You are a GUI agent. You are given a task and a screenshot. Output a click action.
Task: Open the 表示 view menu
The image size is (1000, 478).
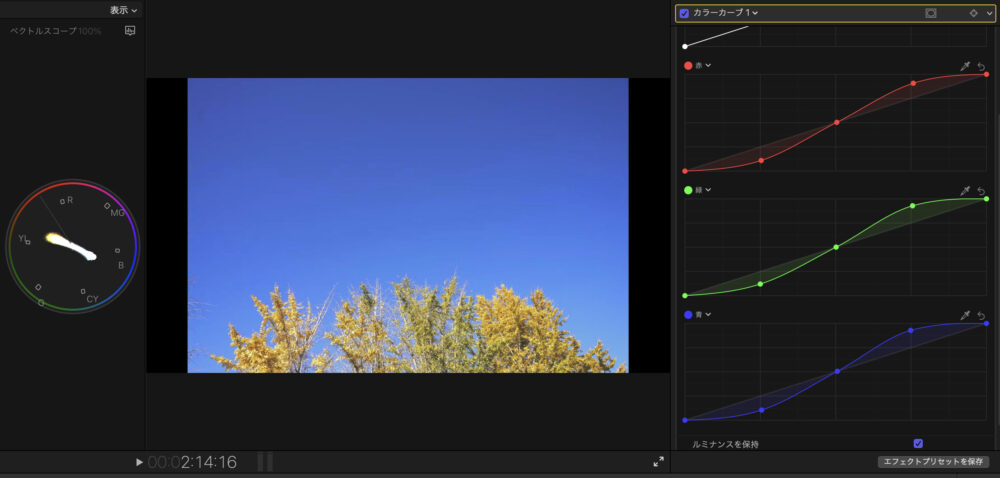[124, 10]
